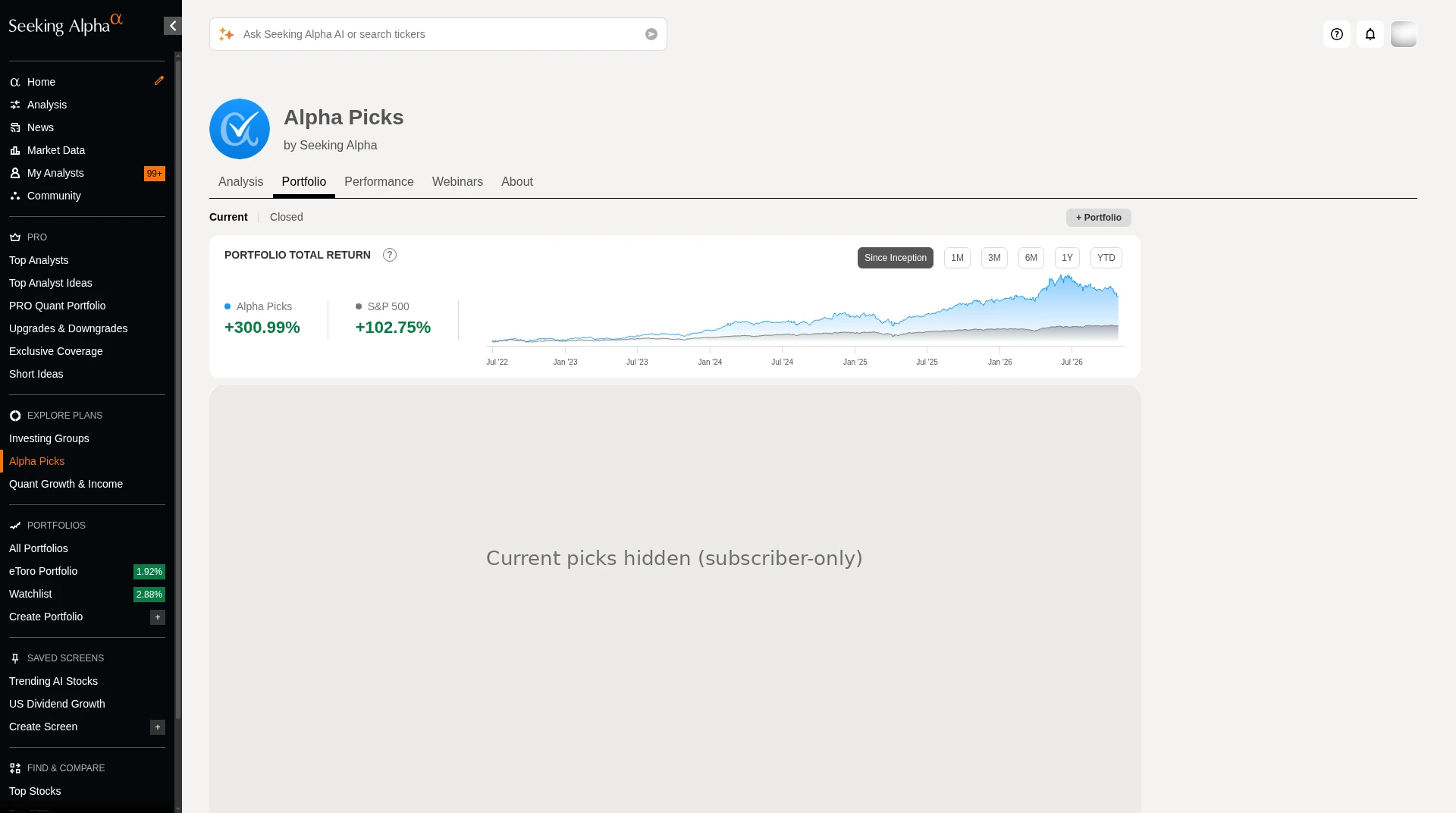Viewport: 1456px width, 813px height.
Task: Open the Portfolio Total Return info tooltip icon
Action: [x=390, y=255]
